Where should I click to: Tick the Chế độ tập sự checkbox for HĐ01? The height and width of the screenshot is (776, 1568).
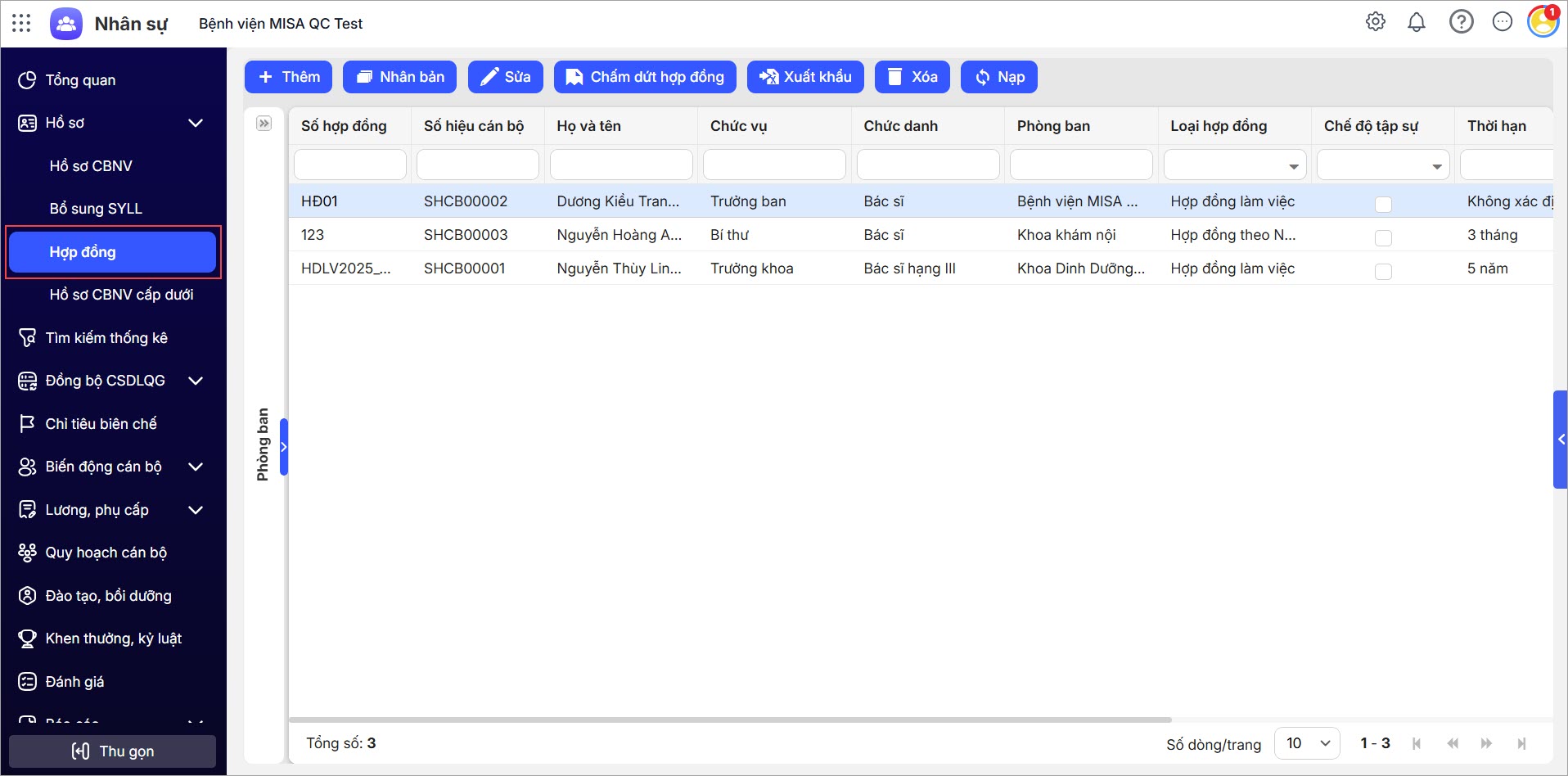[1383, 204]
